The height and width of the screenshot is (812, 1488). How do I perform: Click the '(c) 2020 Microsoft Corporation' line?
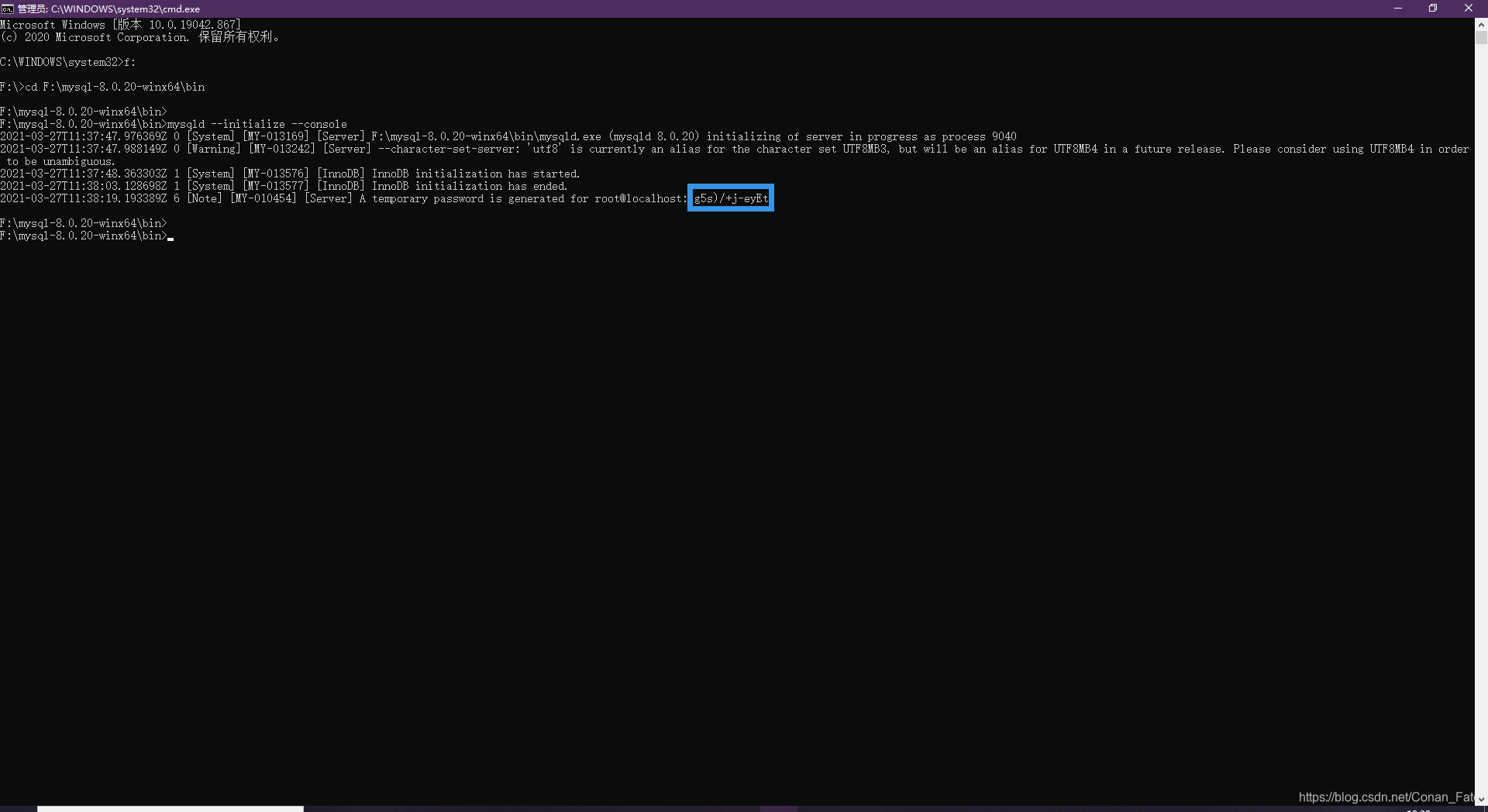point(139,37)
